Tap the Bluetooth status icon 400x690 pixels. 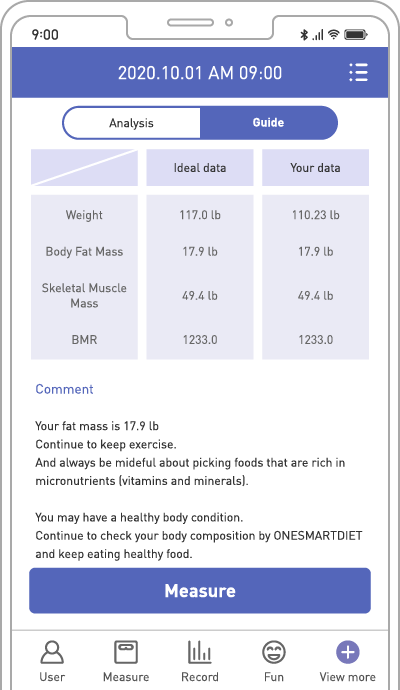[304, 34]
